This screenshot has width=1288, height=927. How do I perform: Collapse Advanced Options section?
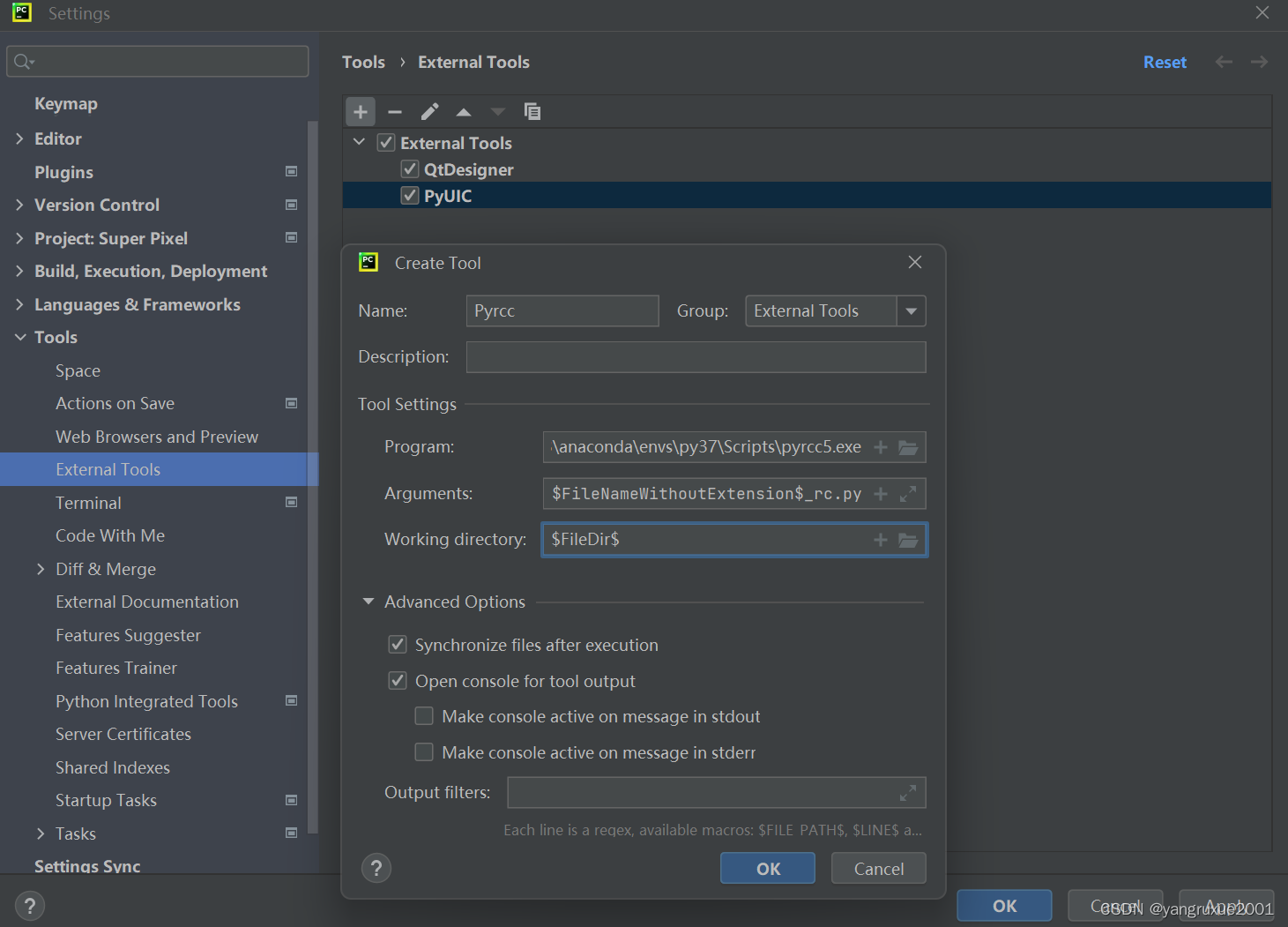pyautogui.click(x=369, y=602)
